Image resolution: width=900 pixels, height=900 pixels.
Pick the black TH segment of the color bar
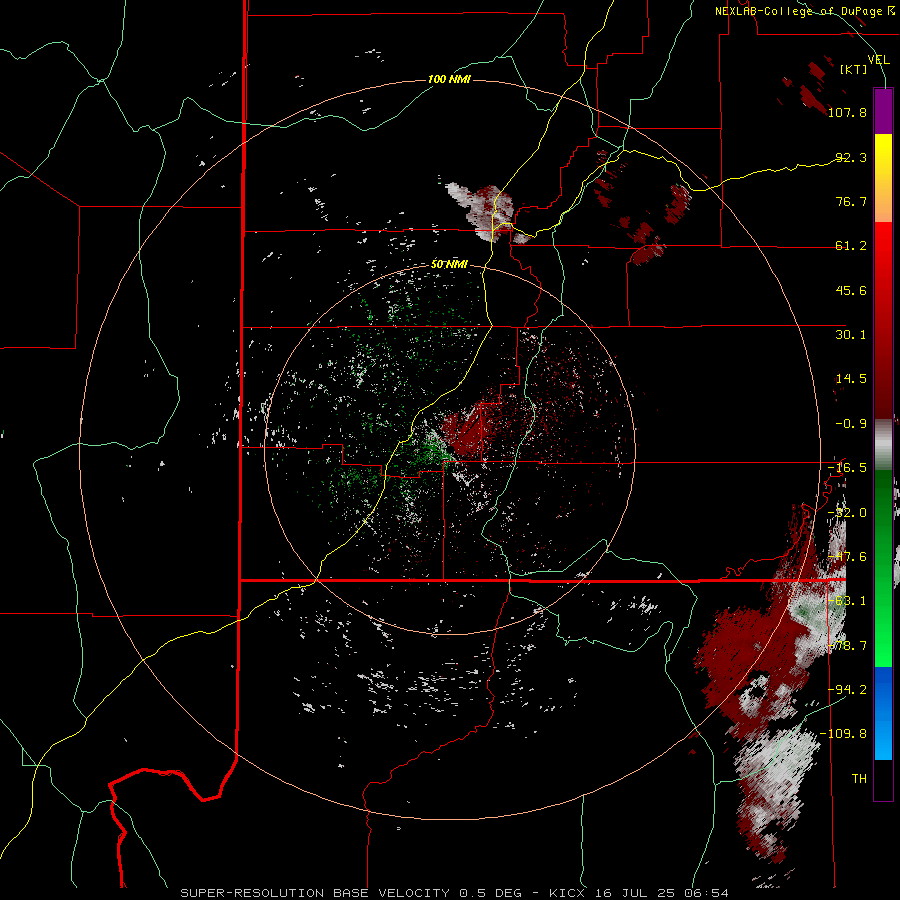pyautogui.click(x=883, y=779)
